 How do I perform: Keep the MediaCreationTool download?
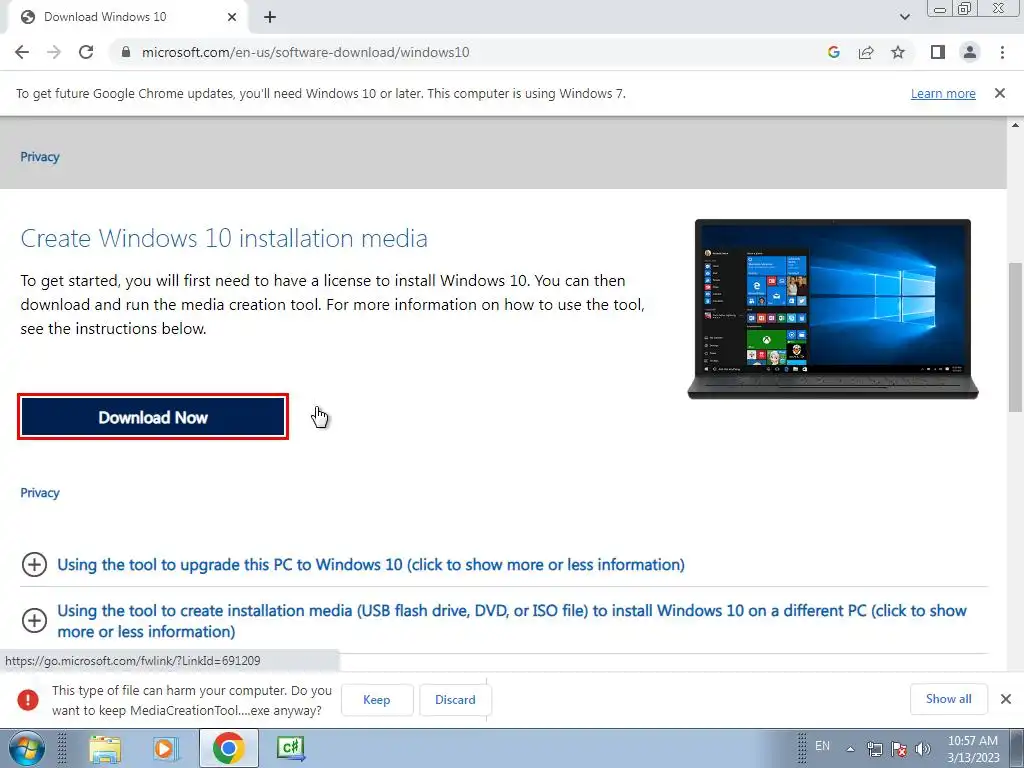pos(377,700)
